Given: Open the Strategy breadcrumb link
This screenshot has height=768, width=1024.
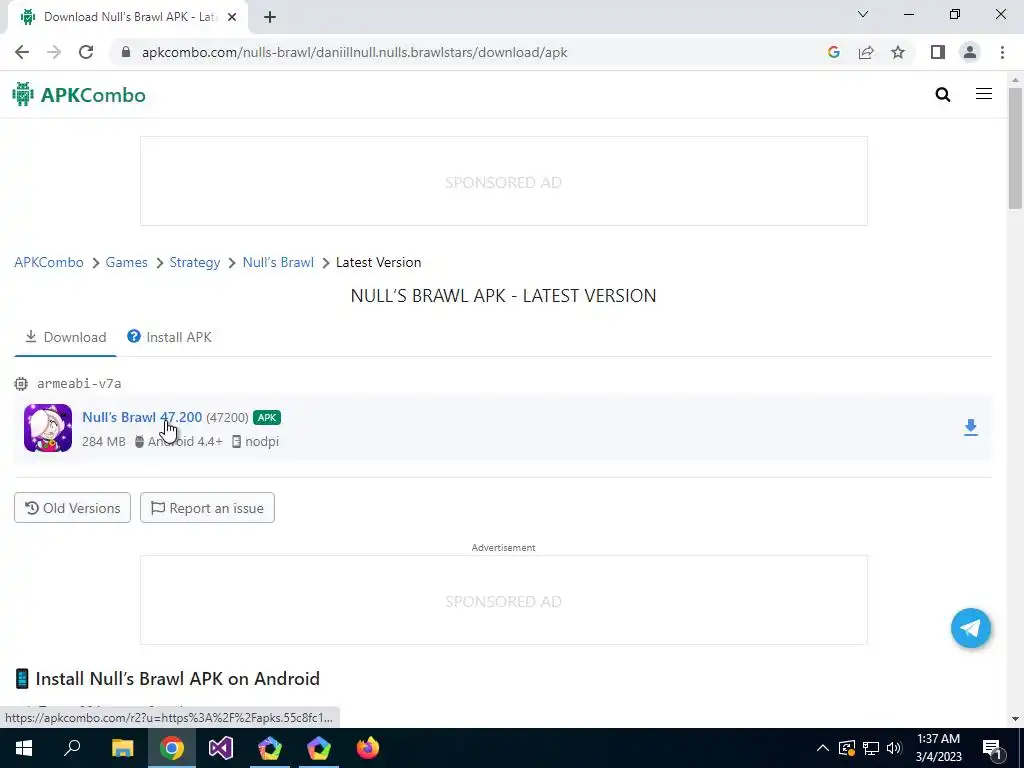Looking at the screenshot, I should 195,263.
